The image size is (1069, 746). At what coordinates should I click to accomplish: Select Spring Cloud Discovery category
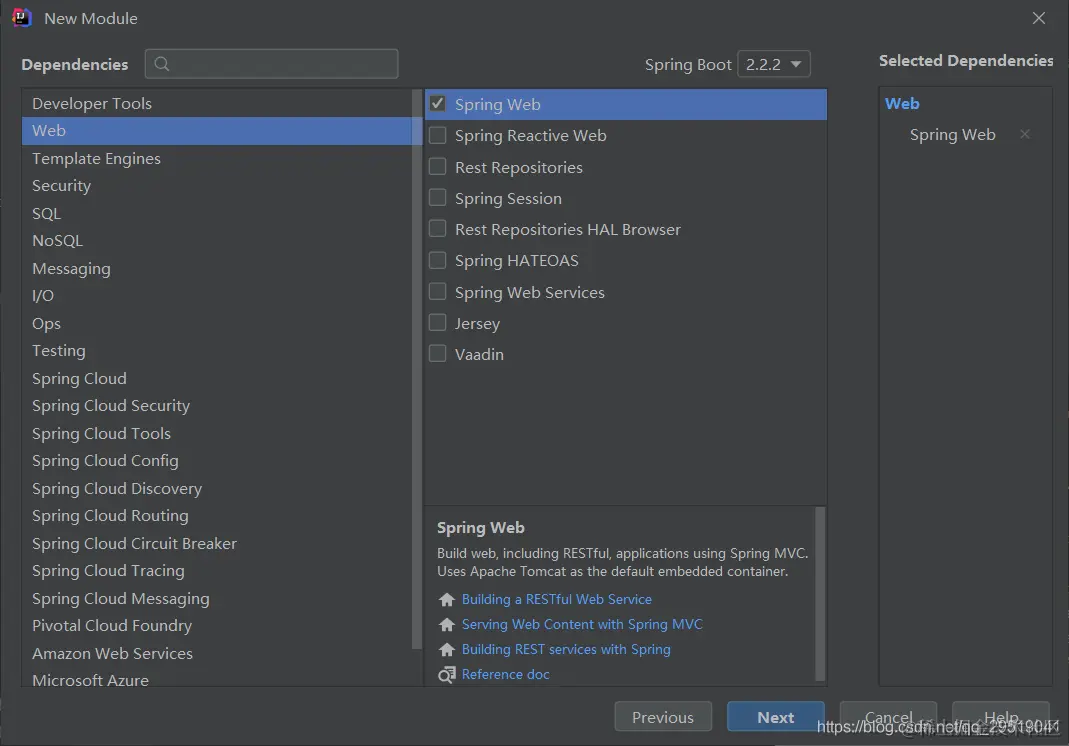217,488
